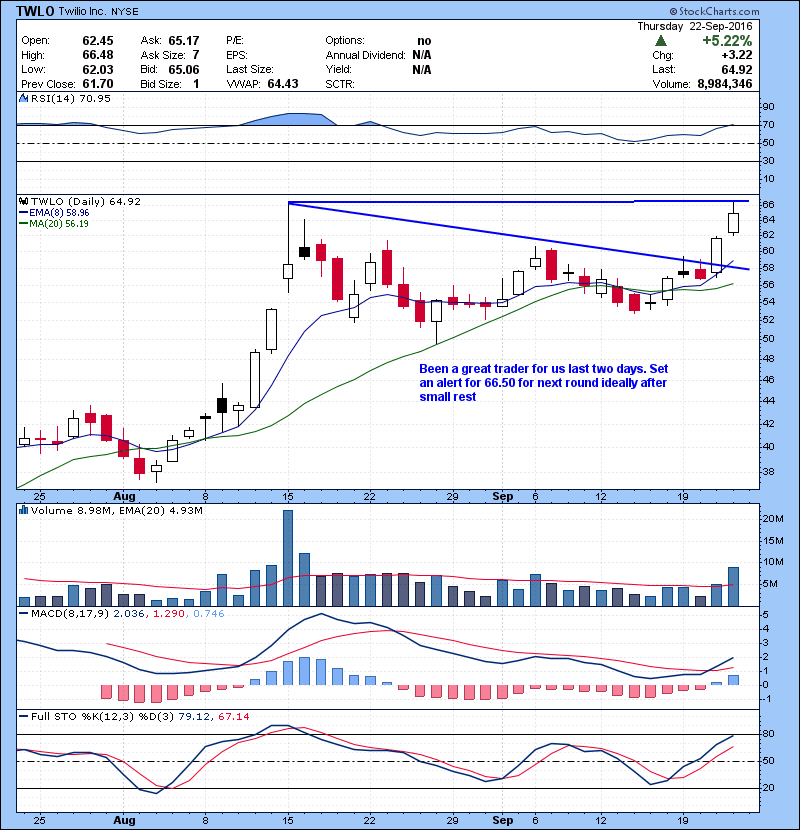Click the Last price 64.92 in header
The height and width of the screenshot is (830, 800).
tap(736, 69)
